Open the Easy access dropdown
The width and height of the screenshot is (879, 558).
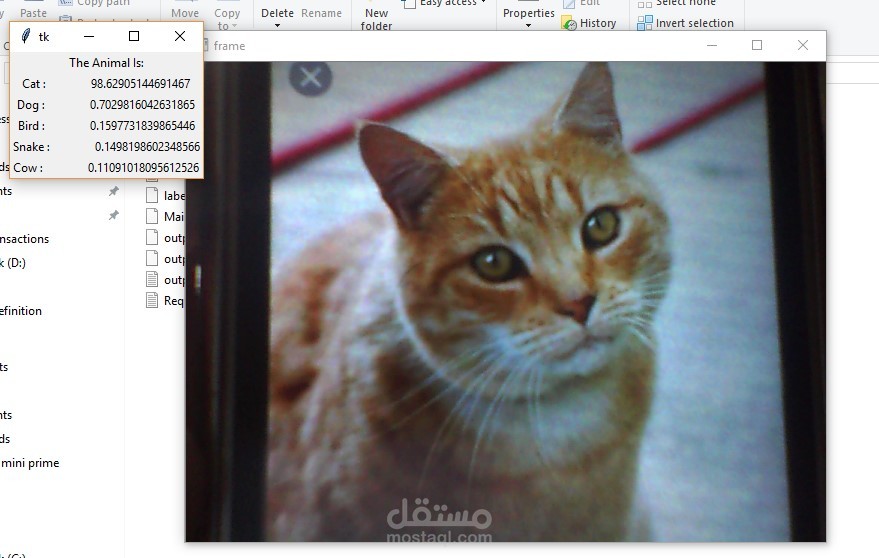click(x=445, y=3)
